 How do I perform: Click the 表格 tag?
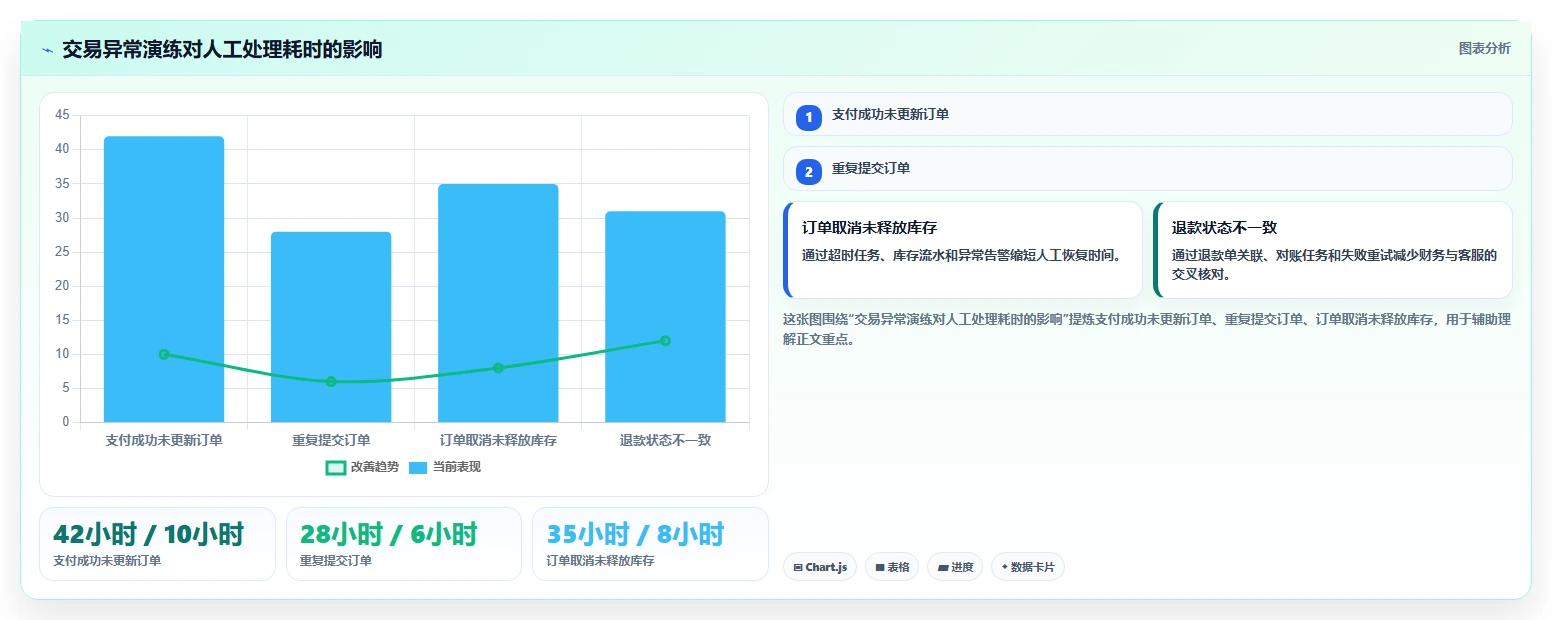click(x=892, y=567)
